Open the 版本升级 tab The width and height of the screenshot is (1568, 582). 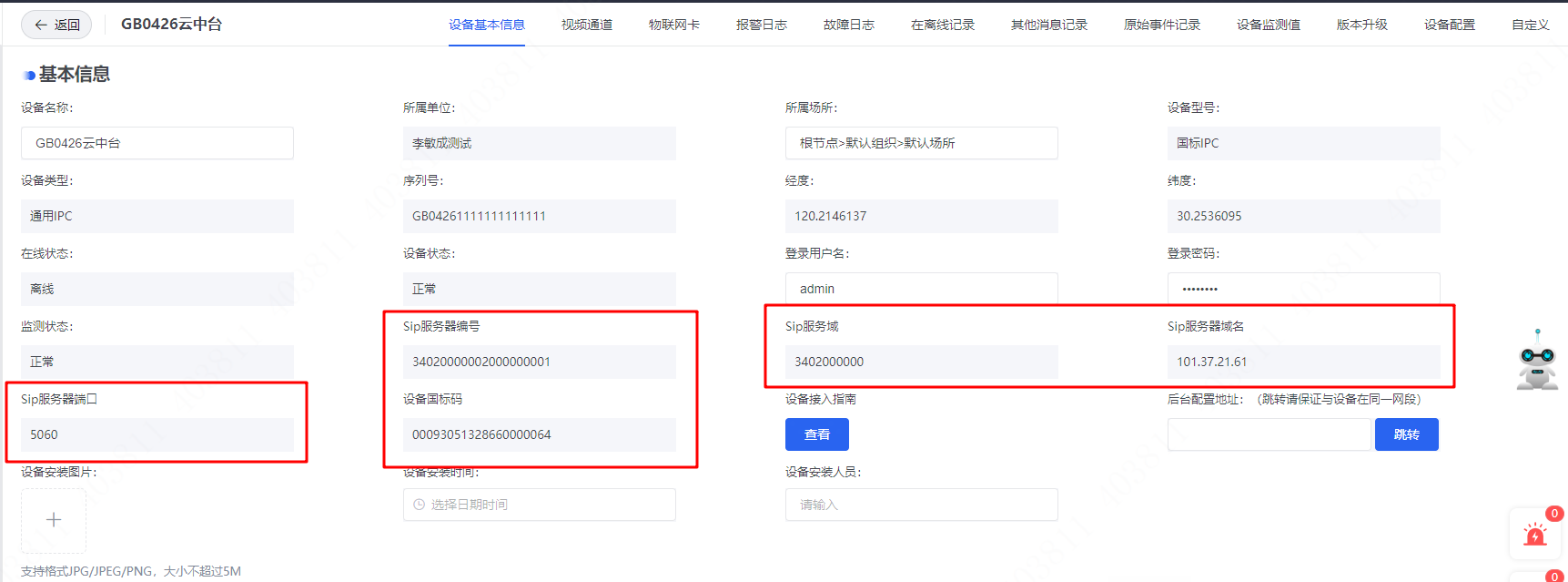click(x=1362, y=25)
